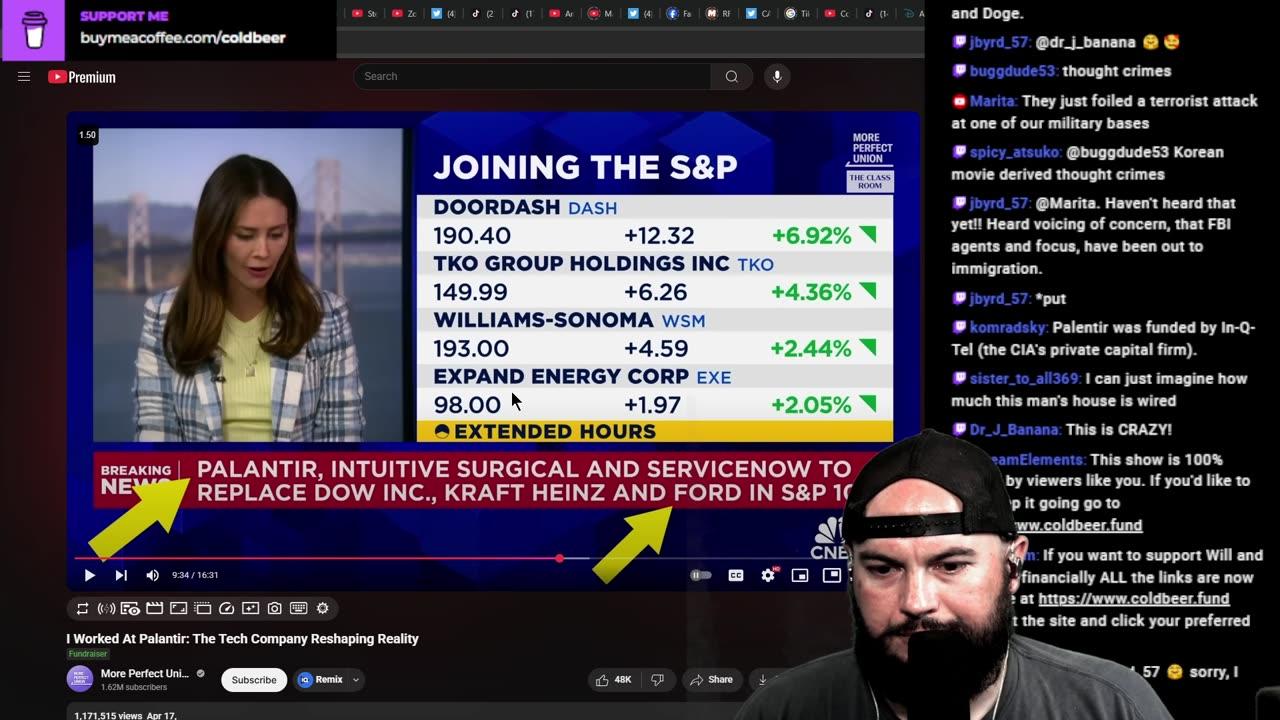Click the YouTube search input field
Image resolution: width=1280 pixels, height=720 pixels.
coord(532,77)
